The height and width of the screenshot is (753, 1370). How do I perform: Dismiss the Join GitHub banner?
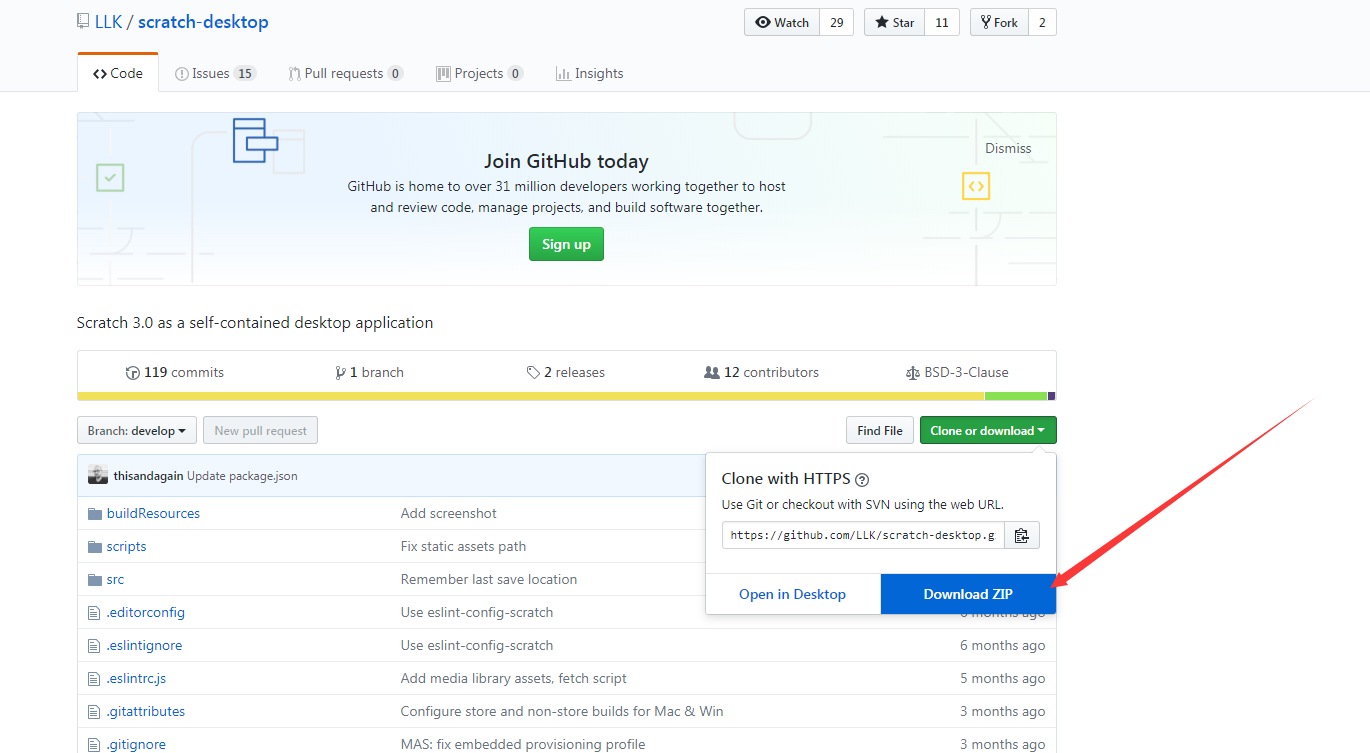(x=1008, y=148)
